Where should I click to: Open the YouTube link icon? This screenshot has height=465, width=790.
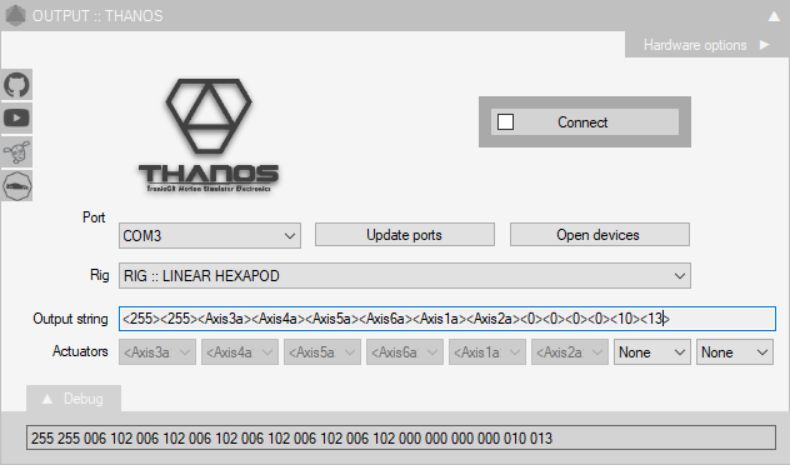[17, 118]
